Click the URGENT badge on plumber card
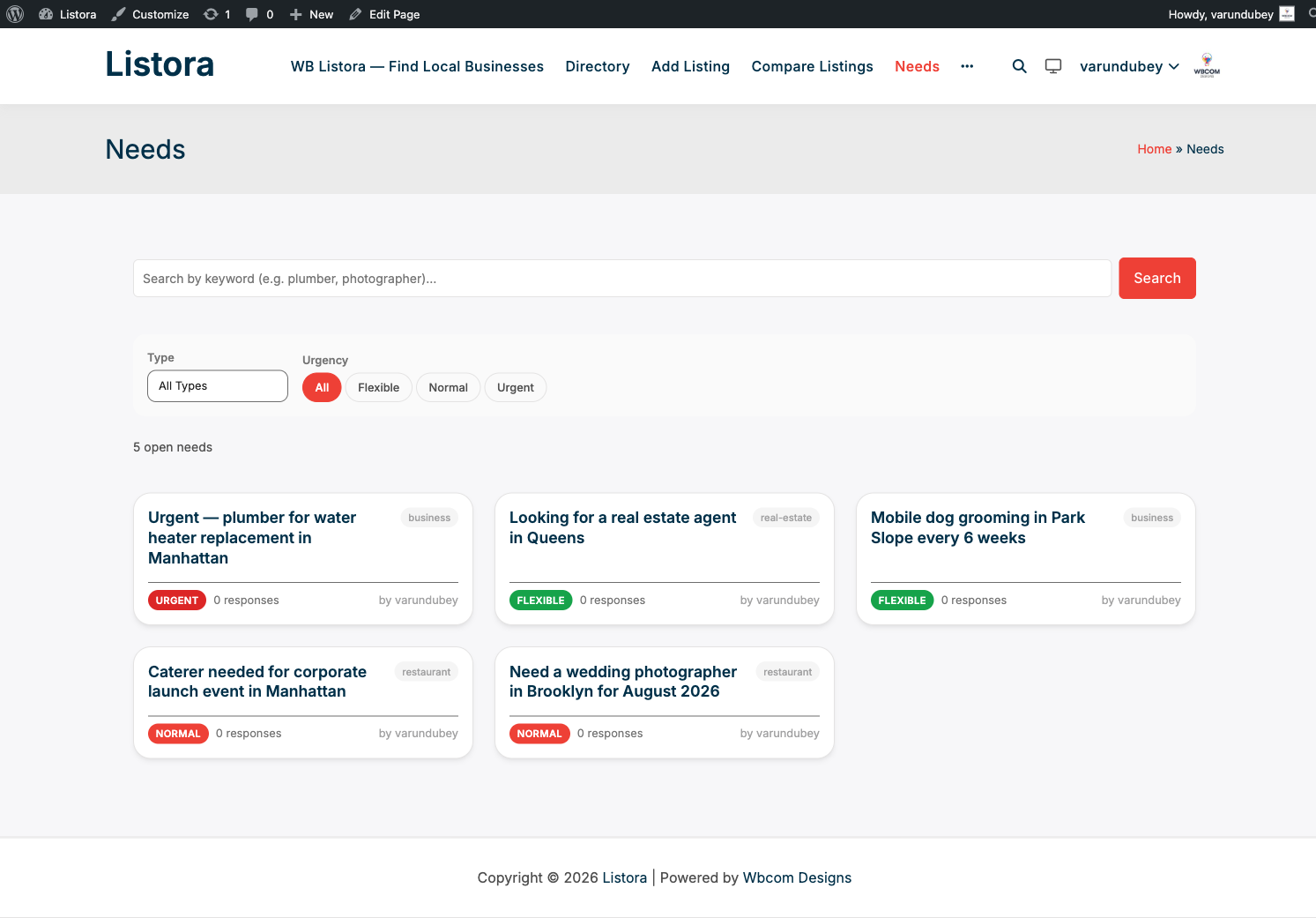 point(177,601)
